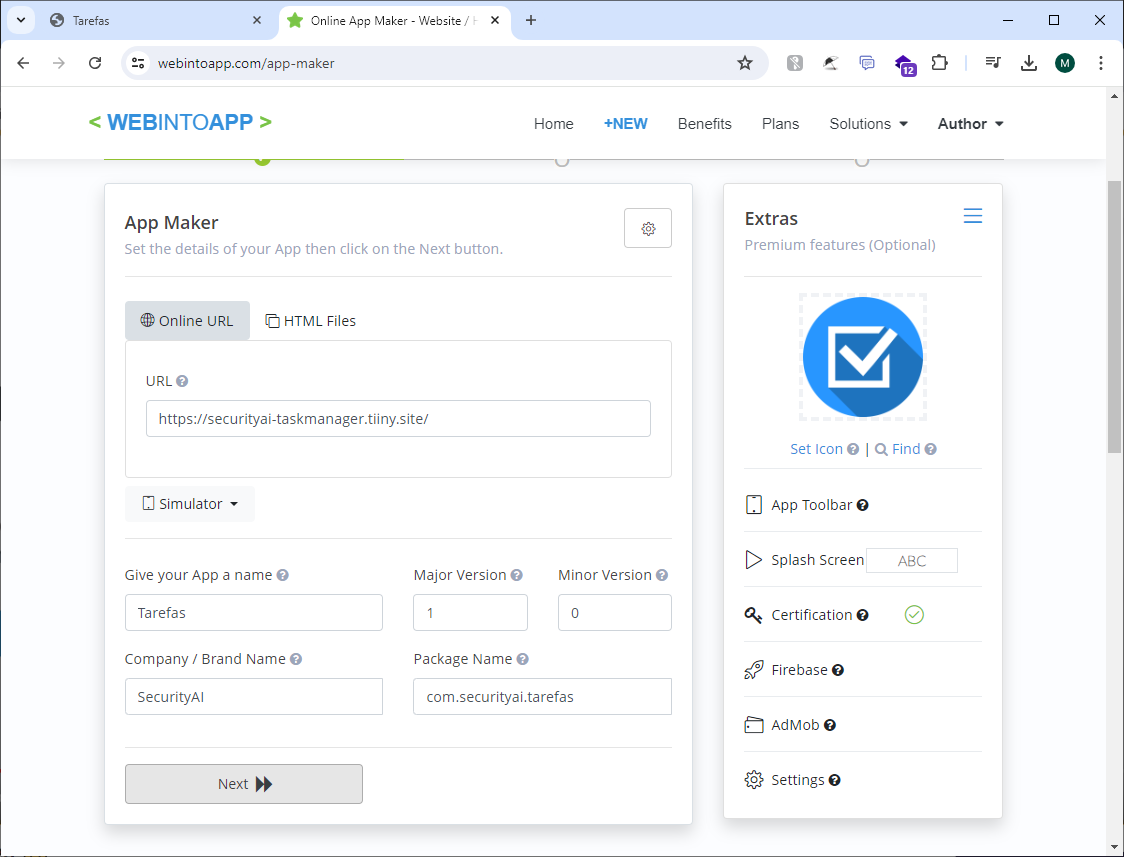1124x857 pixels.
Task: Click the Major Version field
Action: [x=470, y=613]
